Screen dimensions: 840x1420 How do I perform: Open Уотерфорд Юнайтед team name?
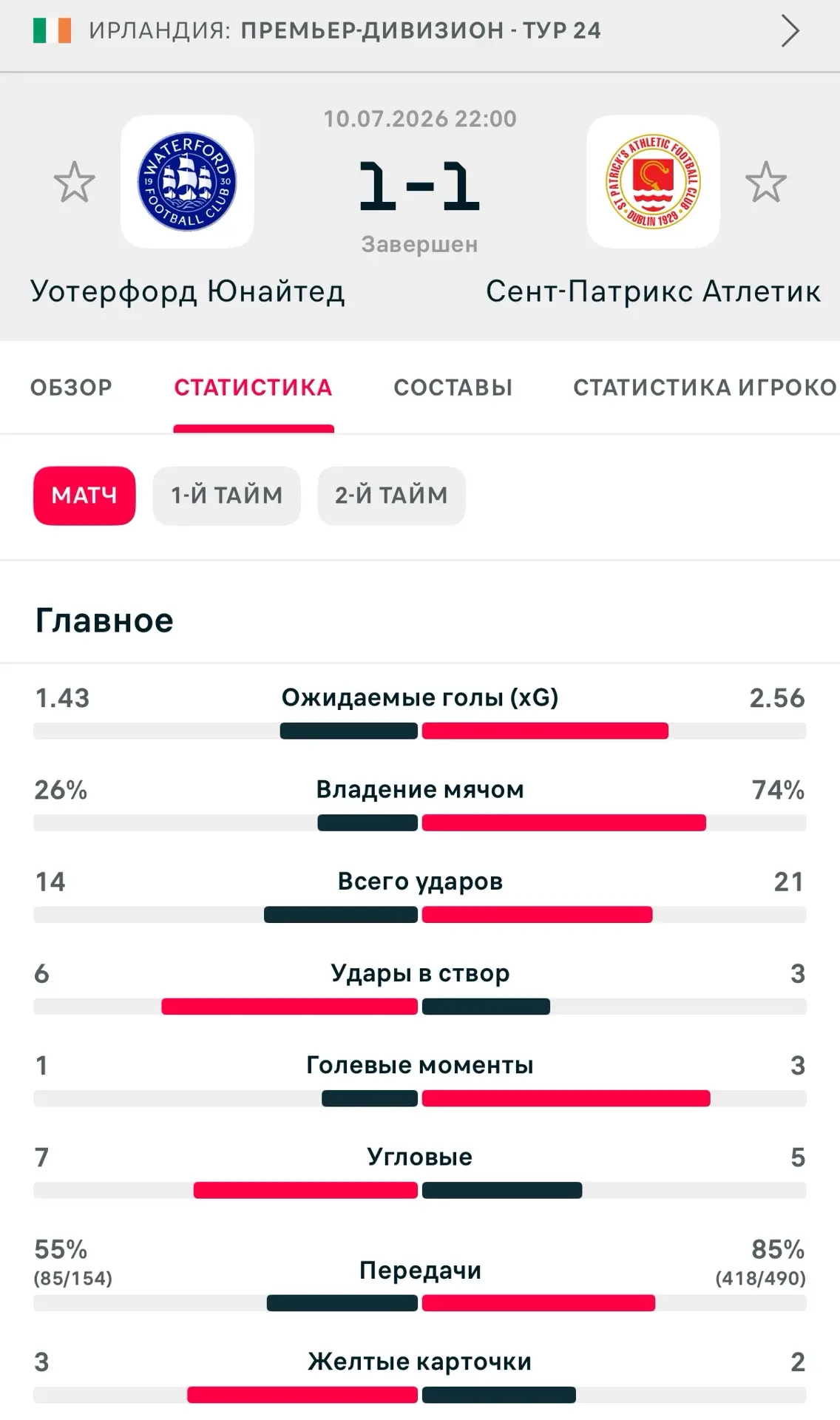[x=188, y=291]
